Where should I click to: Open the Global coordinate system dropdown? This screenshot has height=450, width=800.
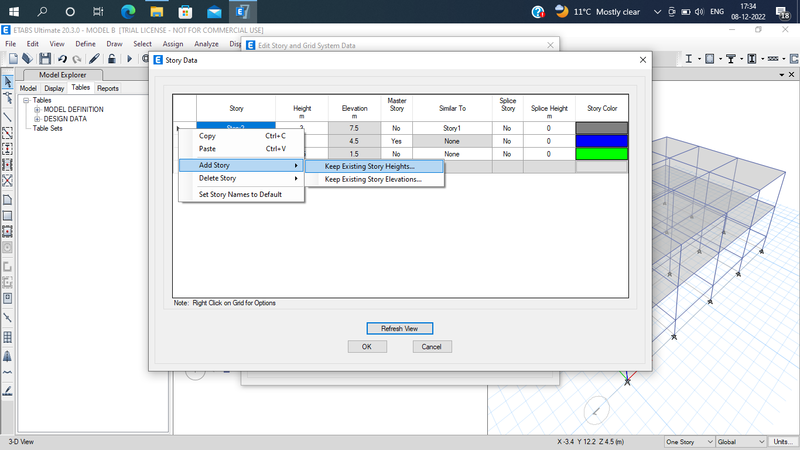point(741,442)
